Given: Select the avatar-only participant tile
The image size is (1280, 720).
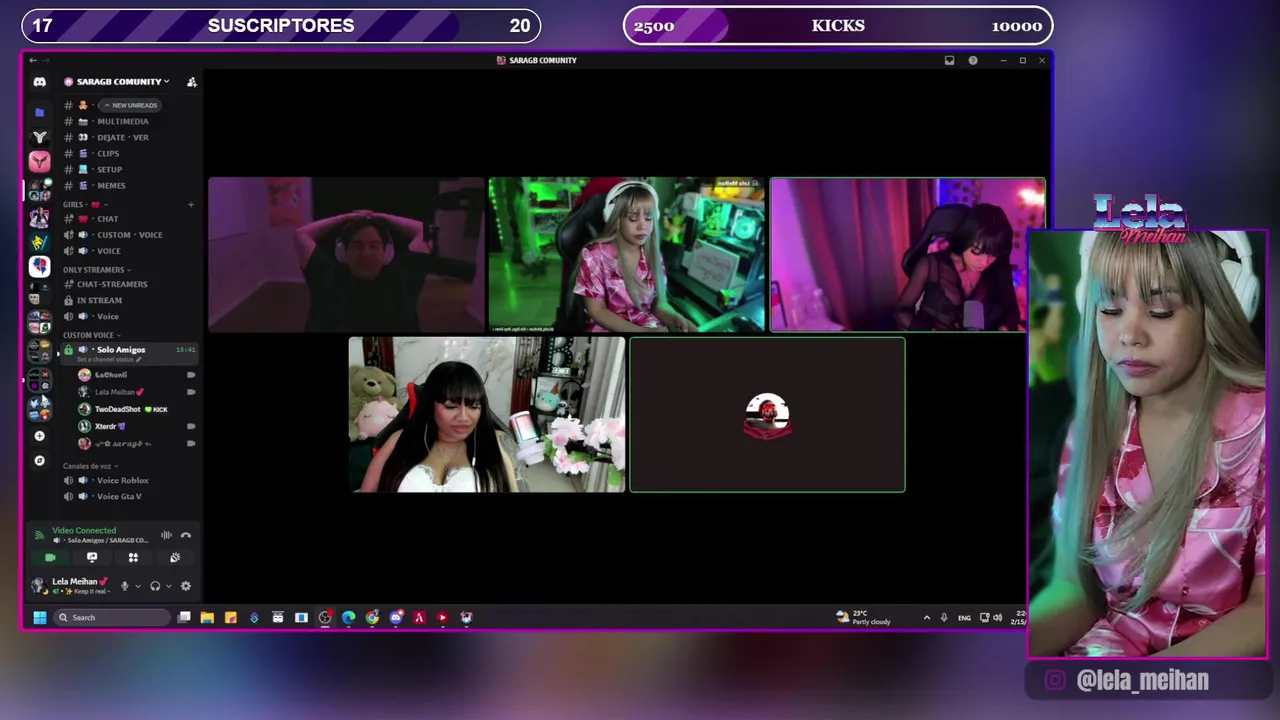Looking at the screenshot, I should tap(767, 414).
